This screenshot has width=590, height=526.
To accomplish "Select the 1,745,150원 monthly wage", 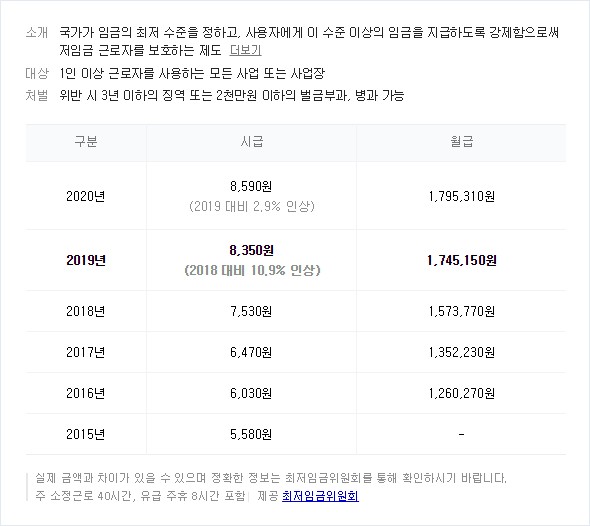I will click(461, 260).
